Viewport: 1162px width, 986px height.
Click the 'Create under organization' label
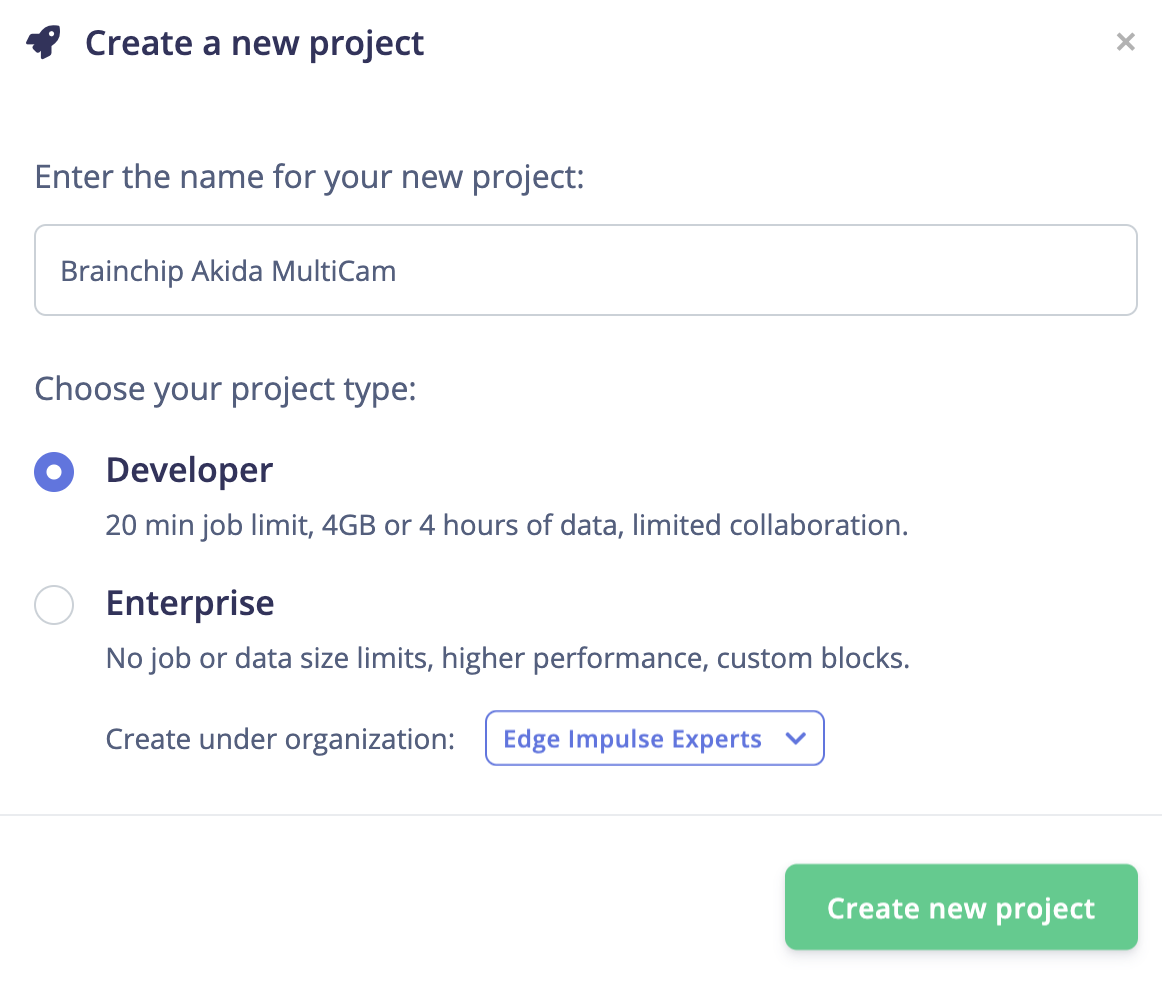(x=280, y=740)
